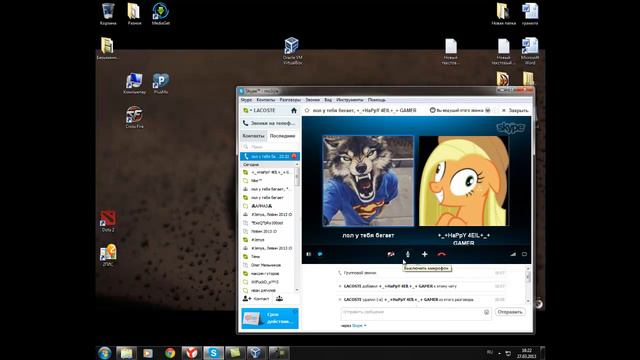Open the иван рачилов conversation
The image size is (640, 360).
[268, 290]
